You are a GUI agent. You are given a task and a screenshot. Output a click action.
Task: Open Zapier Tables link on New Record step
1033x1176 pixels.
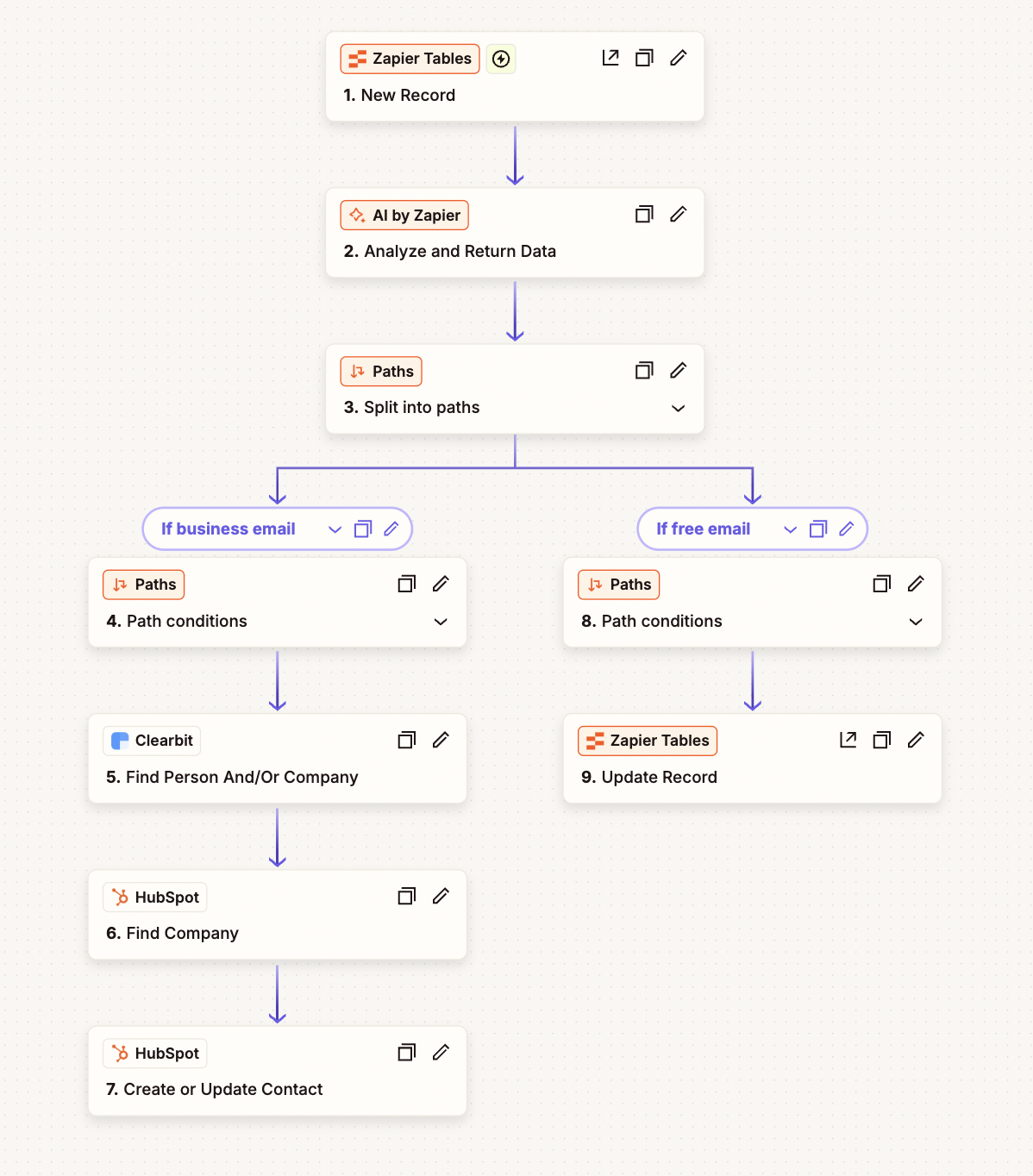(610, 58)
